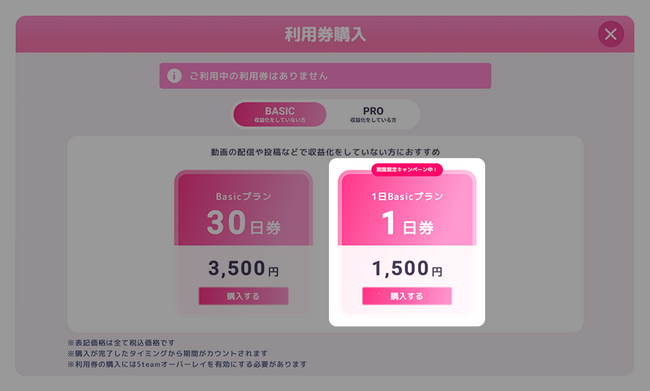This screenshot has height=391, width=650.
Task: Click the large 30 numeral on the Basic card
Action: [226, 223]
